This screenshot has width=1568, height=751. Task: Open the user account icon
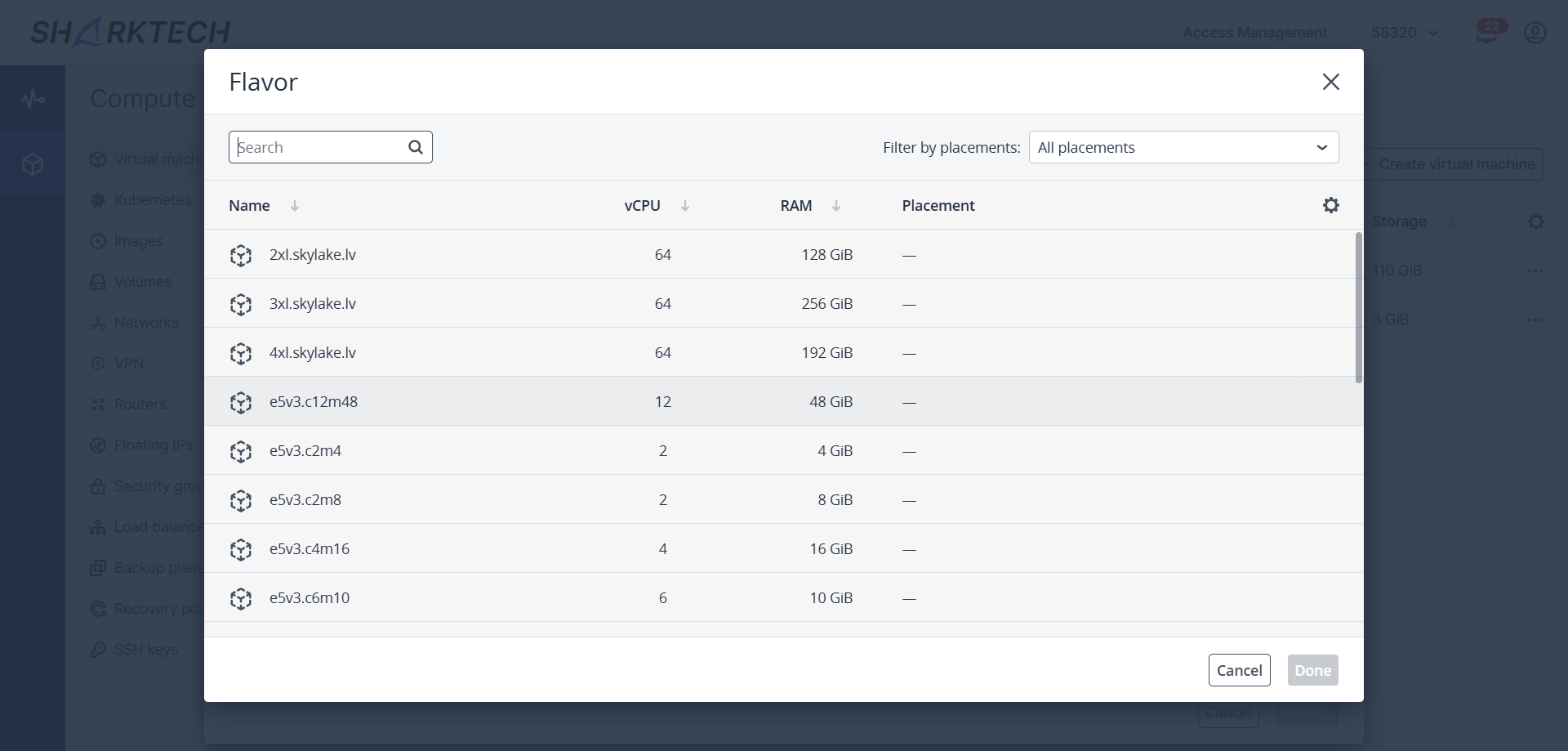pos(1535,33)
